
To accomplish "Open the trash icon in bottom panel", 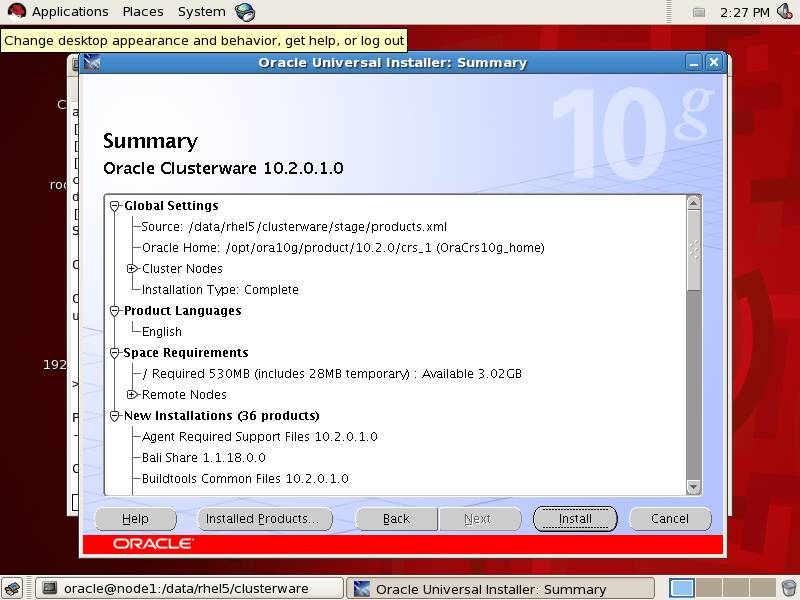I will click(789, 588).
